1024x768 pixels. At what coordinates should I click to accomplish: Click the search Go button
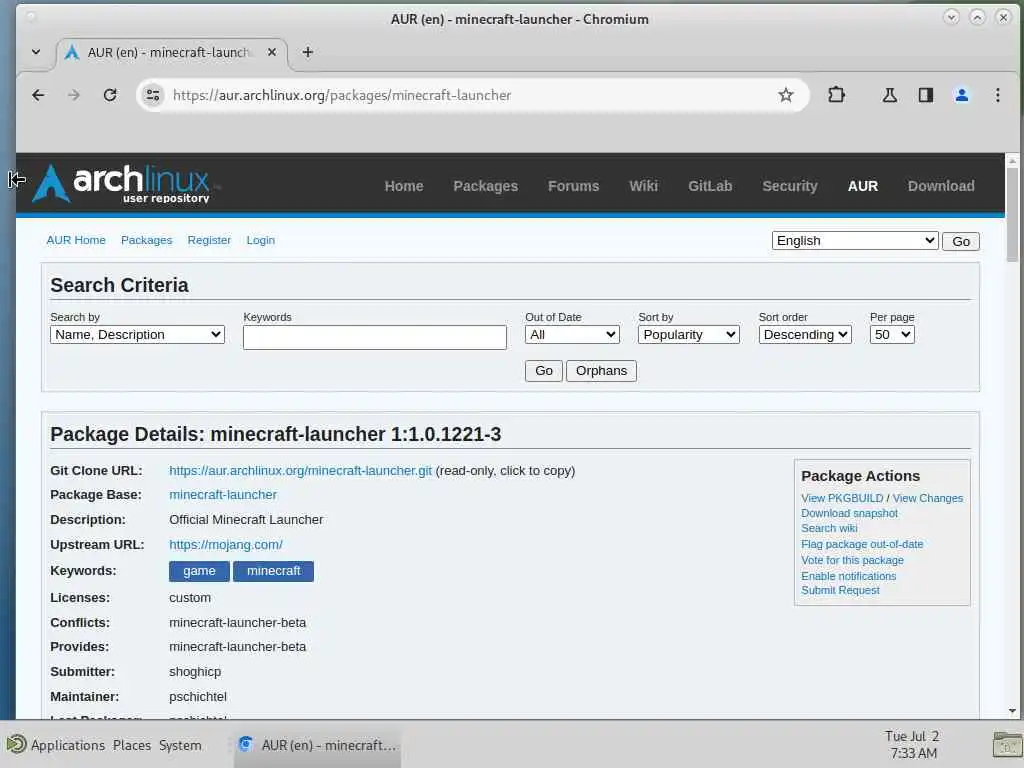pyautogui.click(x=543, y=371)
